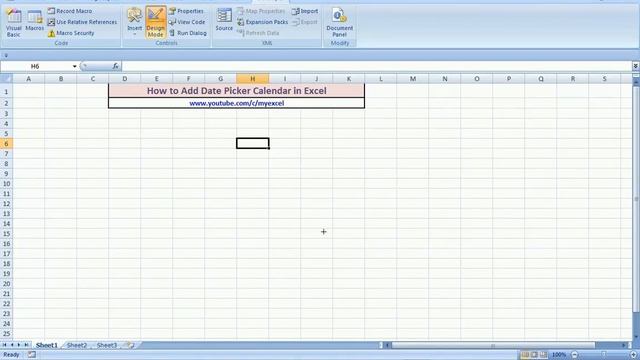Select column S header

(x=604, y=78)
